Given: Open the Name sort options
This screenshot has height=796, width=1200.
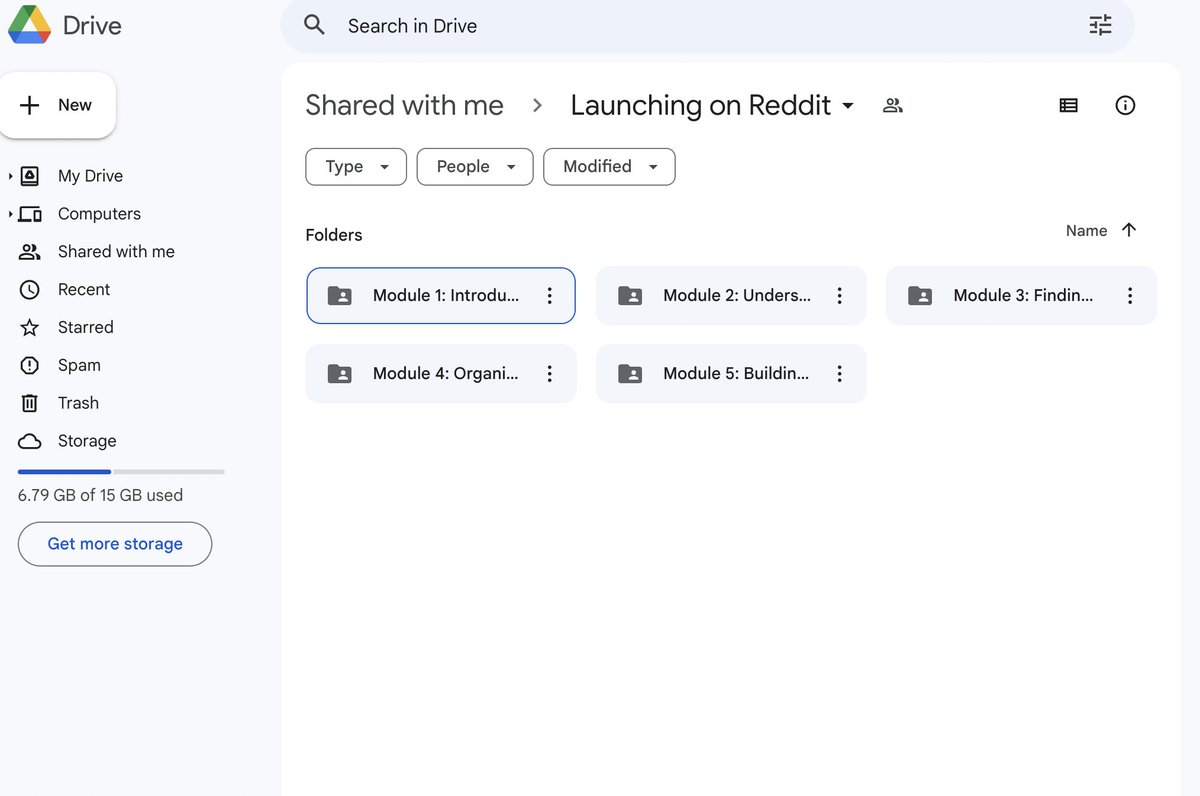Looking at the screenshot, I should (1086, 231).
